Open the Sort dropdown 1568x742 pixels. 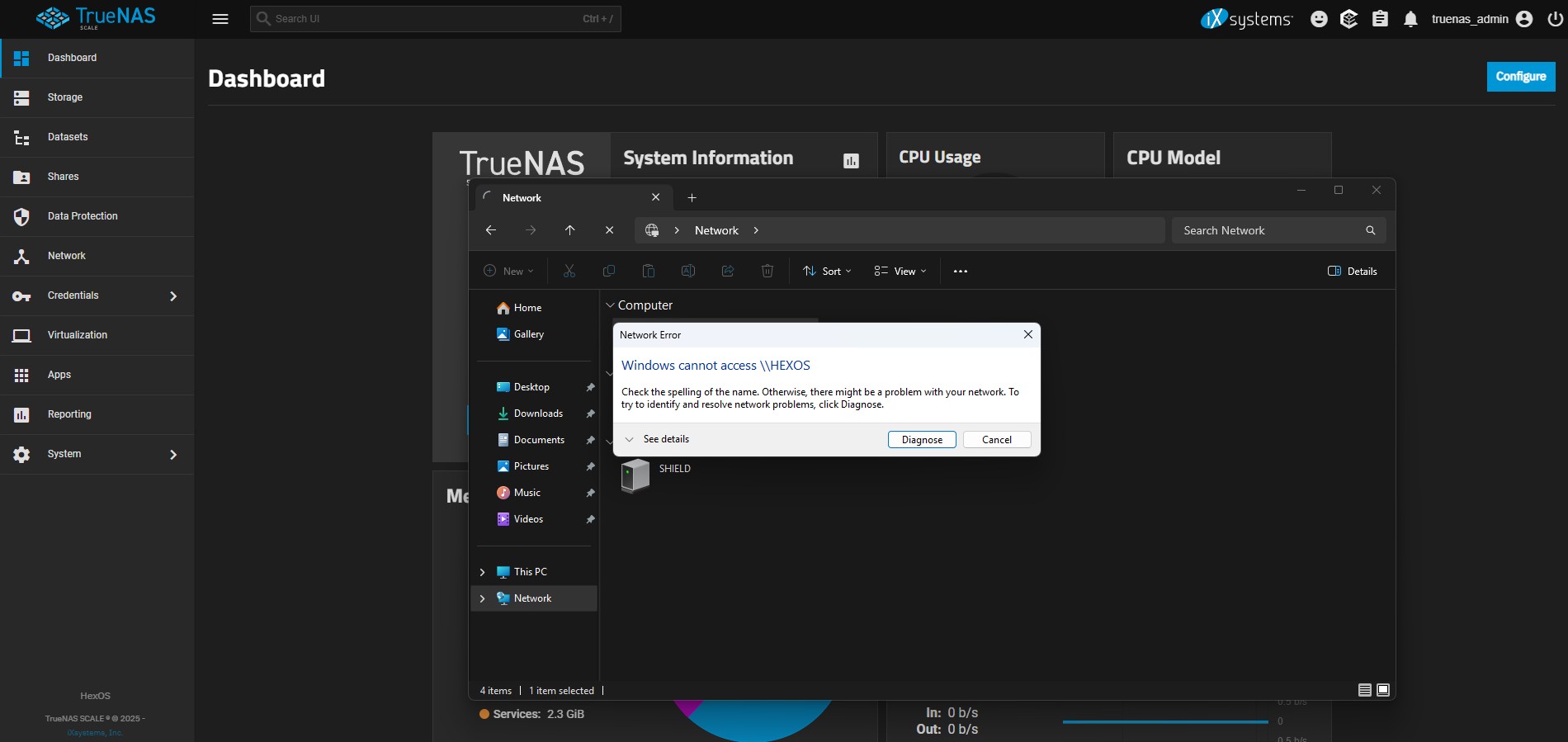click(827, 271)
